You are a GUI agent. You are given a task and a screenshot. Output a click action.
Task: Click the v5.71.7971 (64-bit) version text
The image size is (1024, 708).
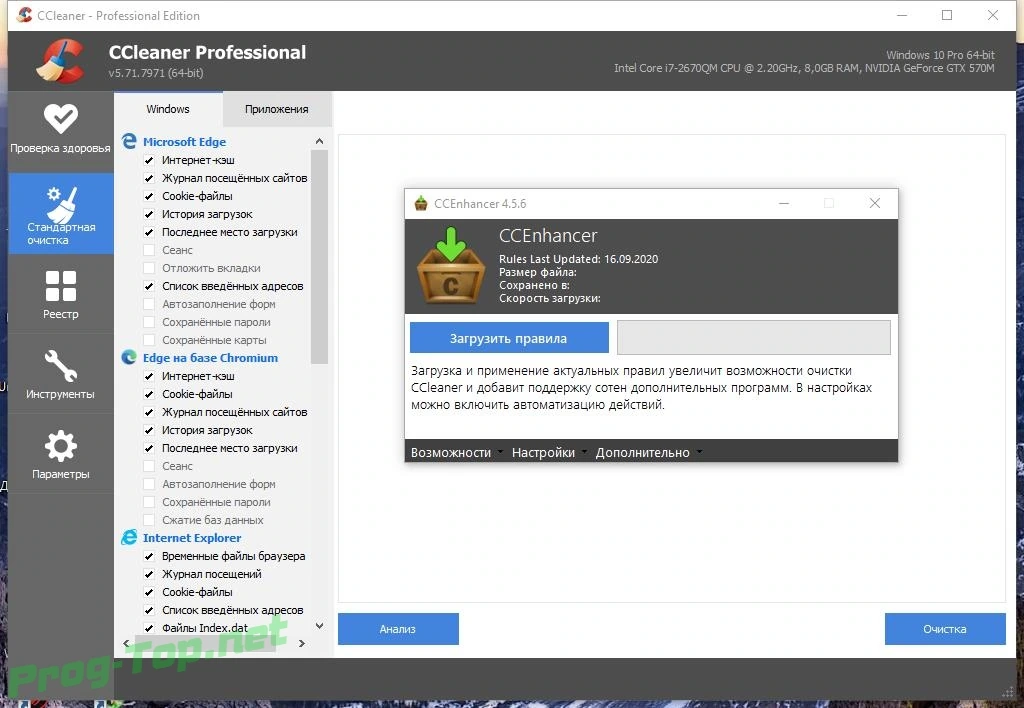pyautogui.click(x=155, y=72)
